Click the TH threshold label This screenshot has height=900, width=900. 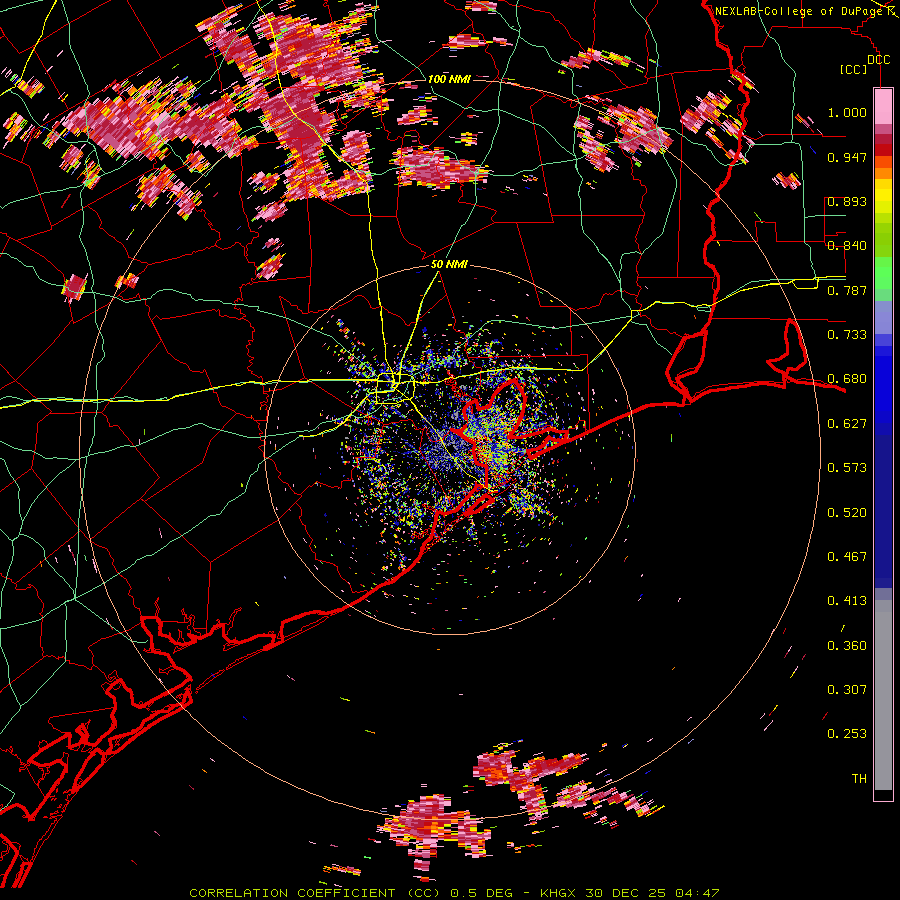859,779
